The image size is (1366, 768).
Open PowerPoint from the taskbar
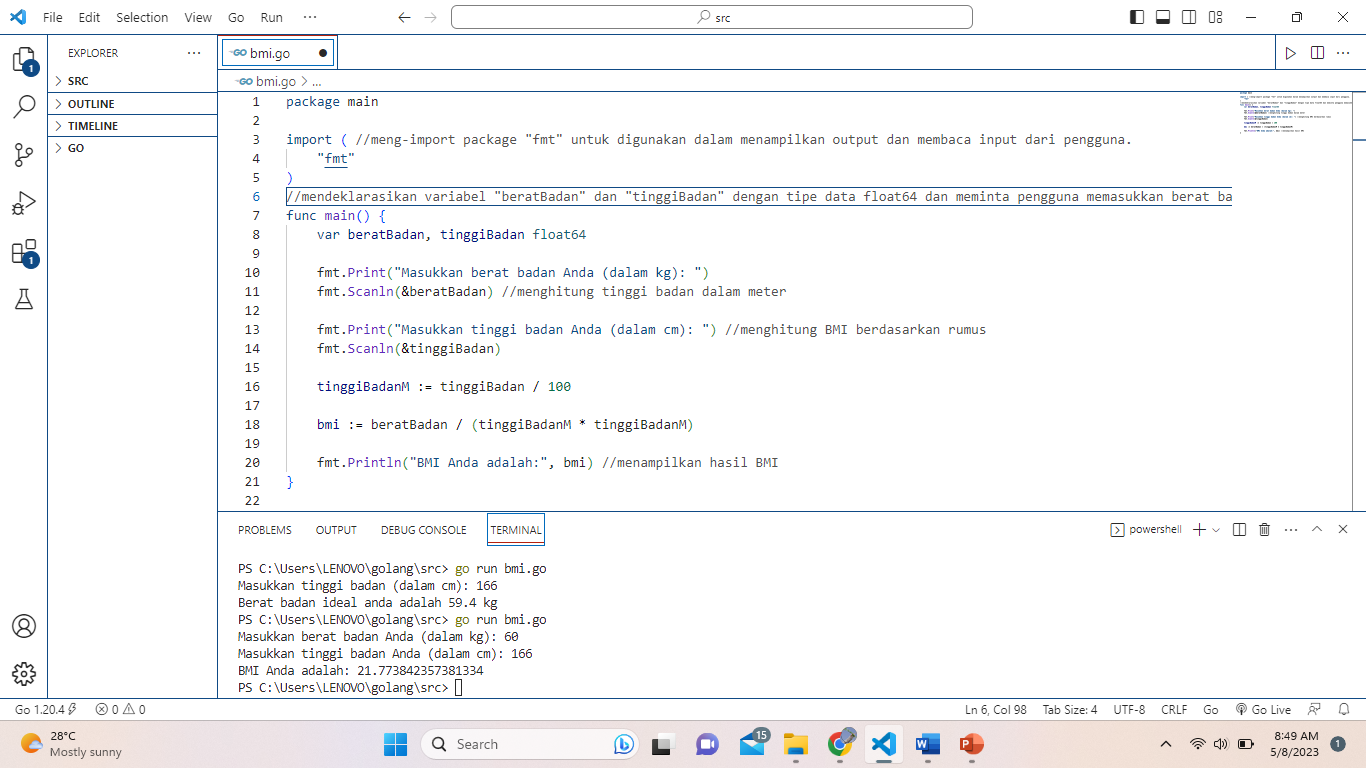coord(970,744)
